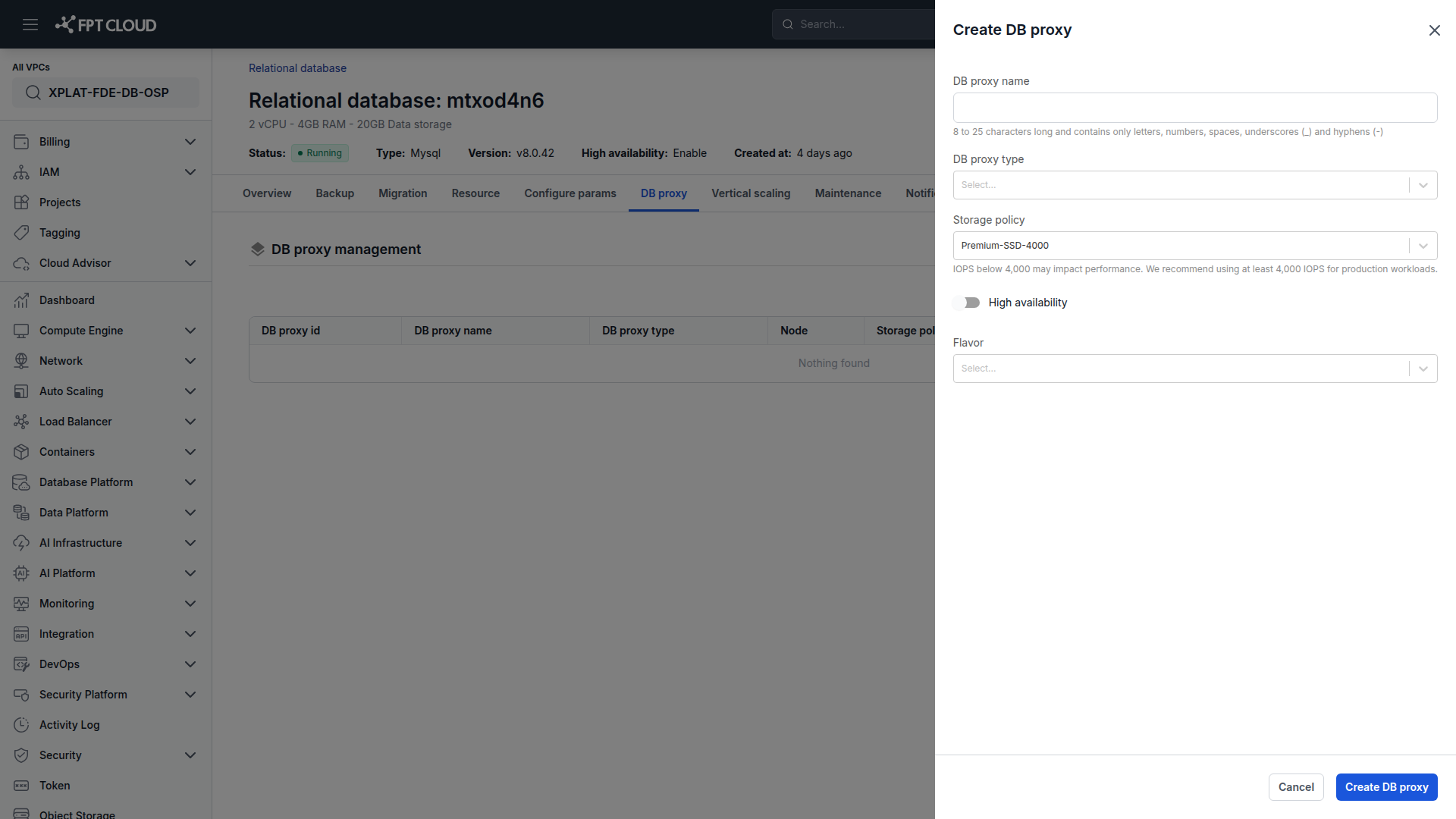Click the DevOps icon
The image size is (1456, 819).
[21, 664]
